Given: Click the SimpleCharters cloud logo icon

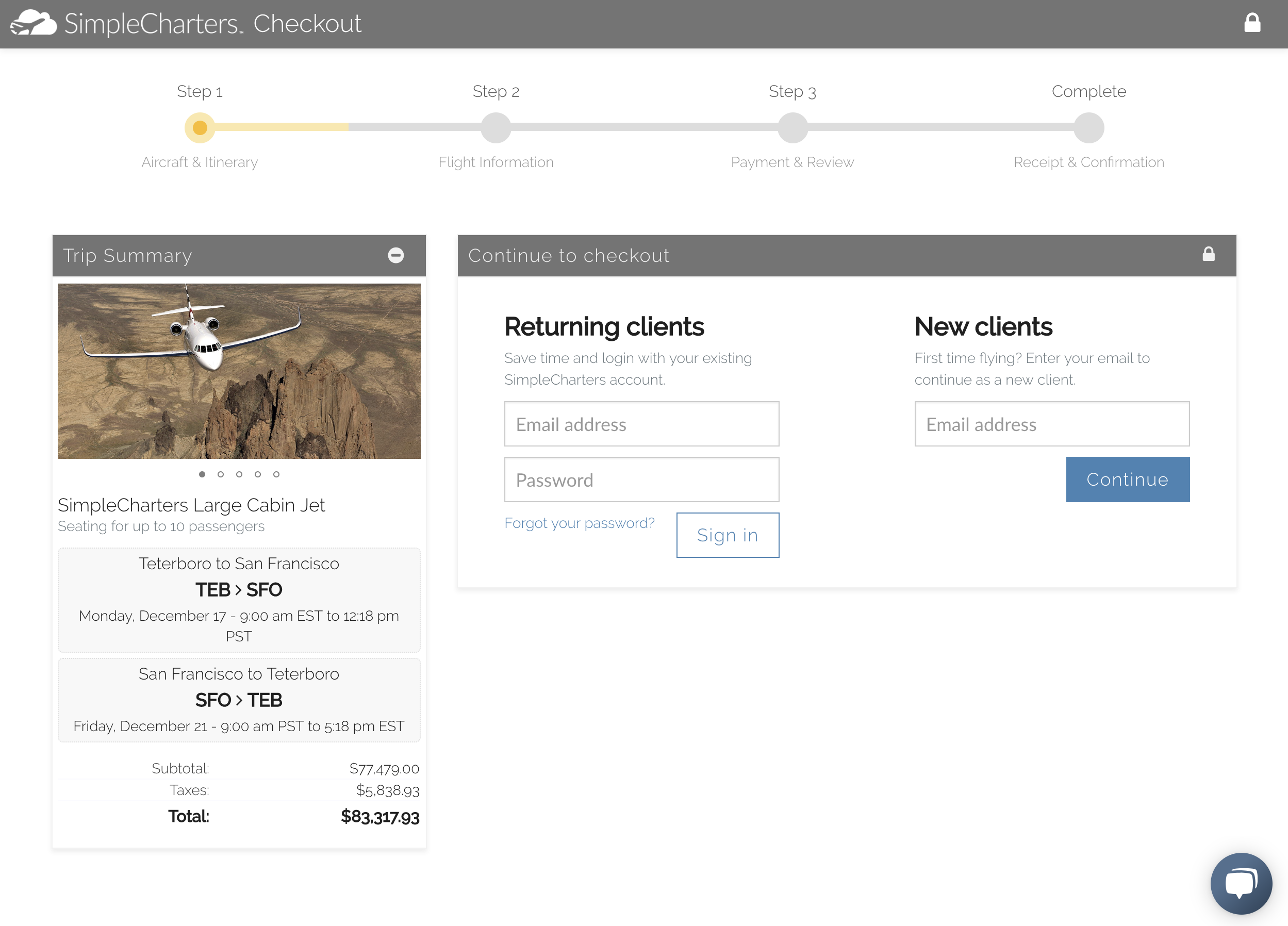Looking at the screenshot, I should [x=34, y=23].
